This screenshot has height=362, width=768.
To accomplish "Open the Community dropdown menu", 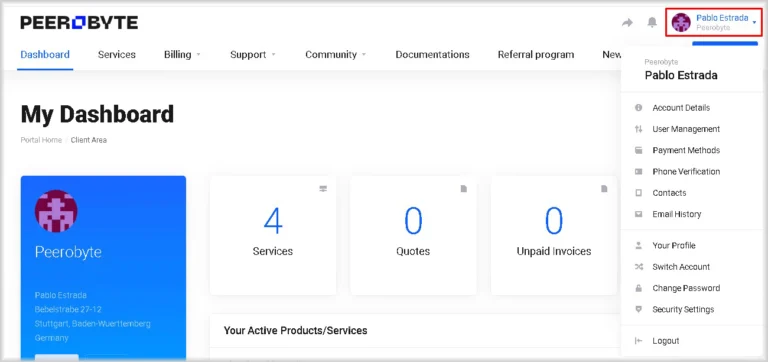I will click(336, 54).
